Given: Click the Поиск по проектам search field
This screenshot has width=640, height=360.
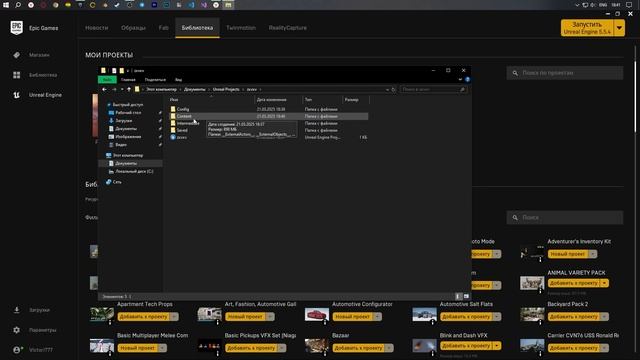Looking at the screenshot, I should [x=565, y=73].
